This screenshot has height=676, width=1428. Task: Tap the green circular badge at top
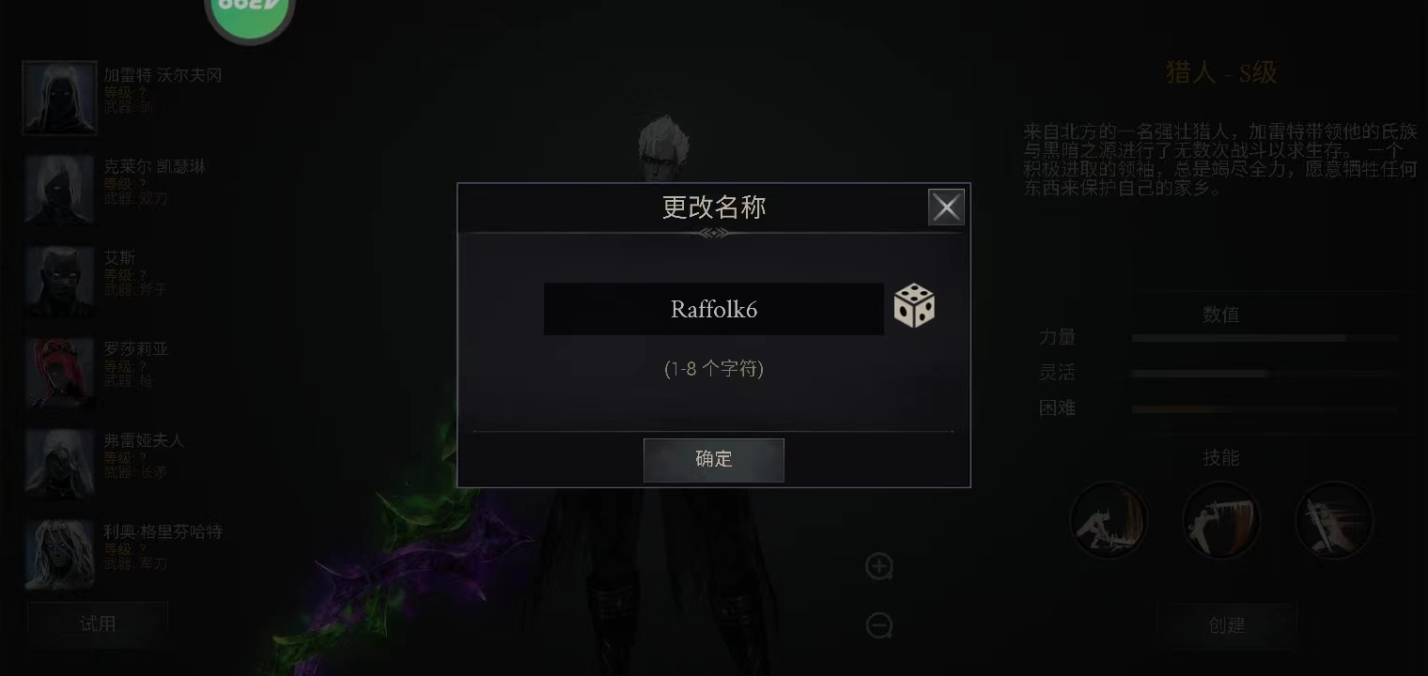pyautogui.click(x=249, y=14)
